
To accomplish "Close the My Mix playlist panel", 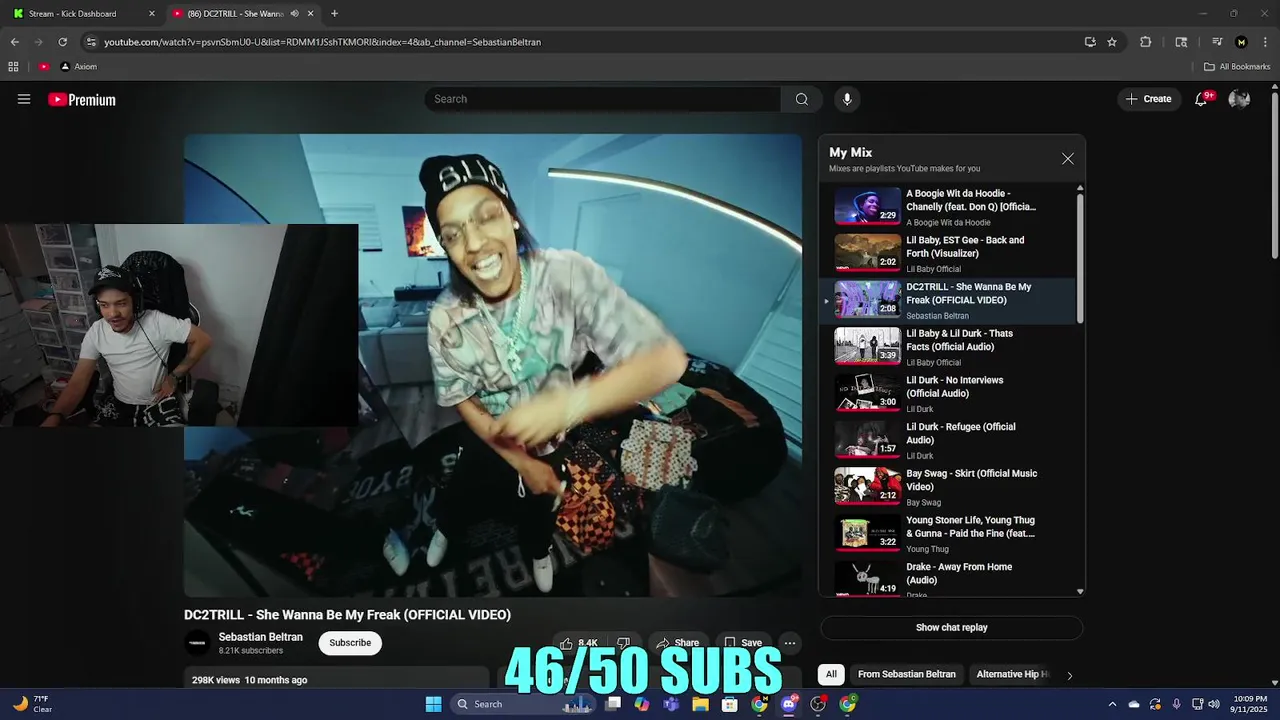I will pyautogui.click(x=1068, y=159).
